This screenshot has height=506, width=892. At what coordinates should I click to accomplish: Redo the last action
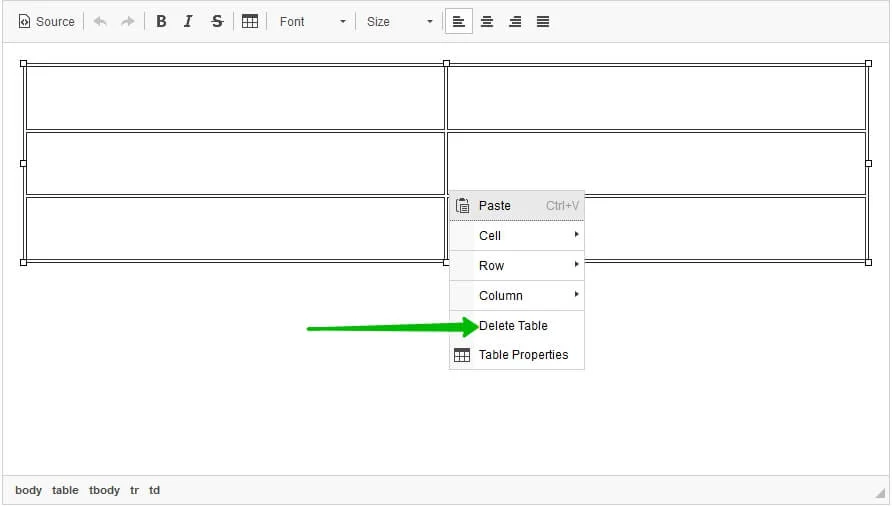(128, 22)
